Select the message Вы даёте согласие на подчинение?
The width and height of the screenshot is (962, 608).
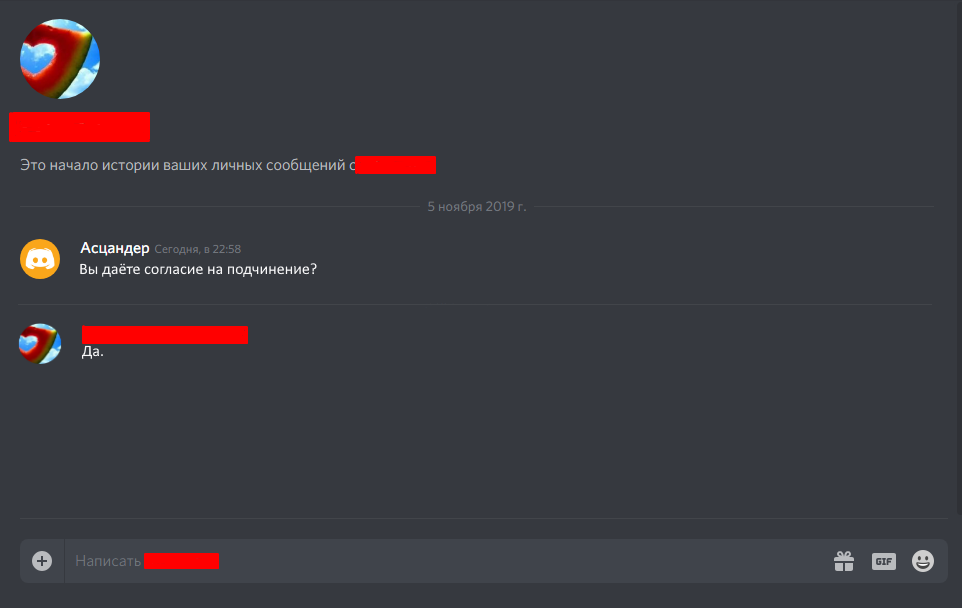point(198,269)
